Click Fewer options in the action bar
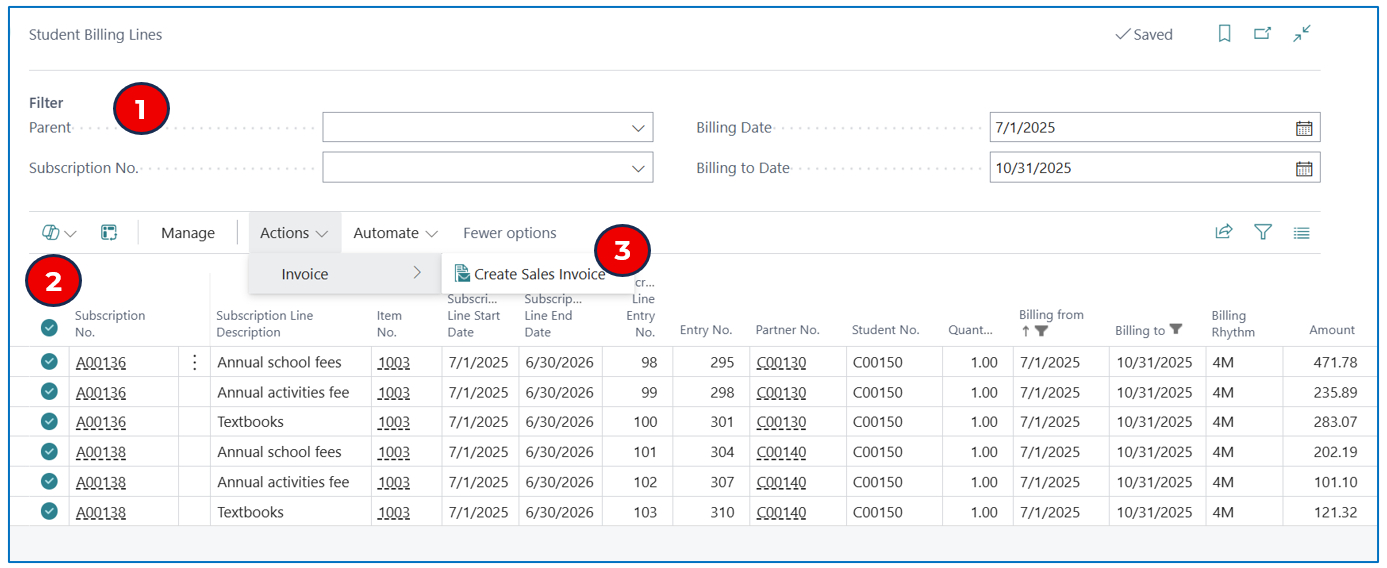This screenshot has height=568, width=1387. point(510,233)
